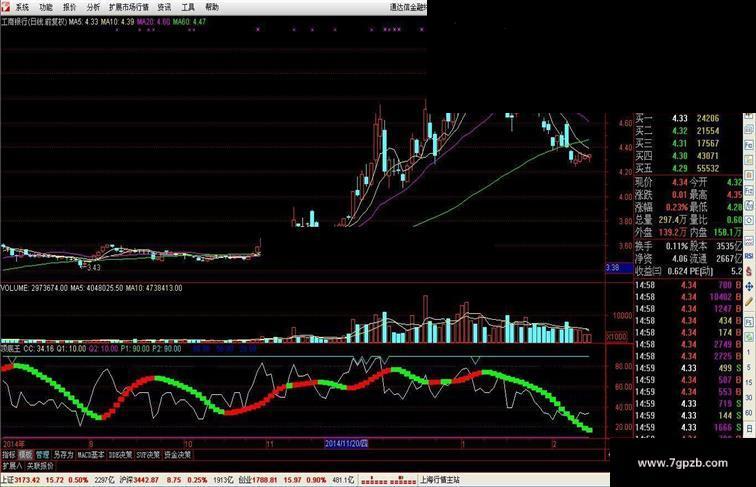Open the 功能 menu
Image resolution: width=756 pixels, height=487 pixels.
(x=46, y=7)
